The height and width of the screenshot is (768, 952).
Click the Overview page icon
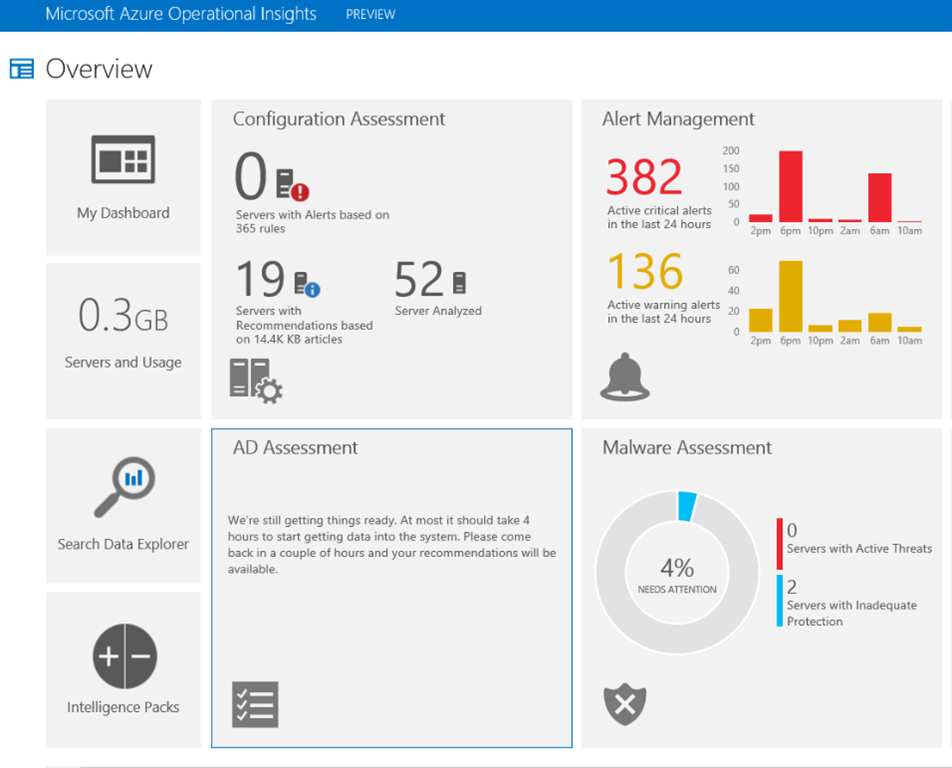pos(21,69)
